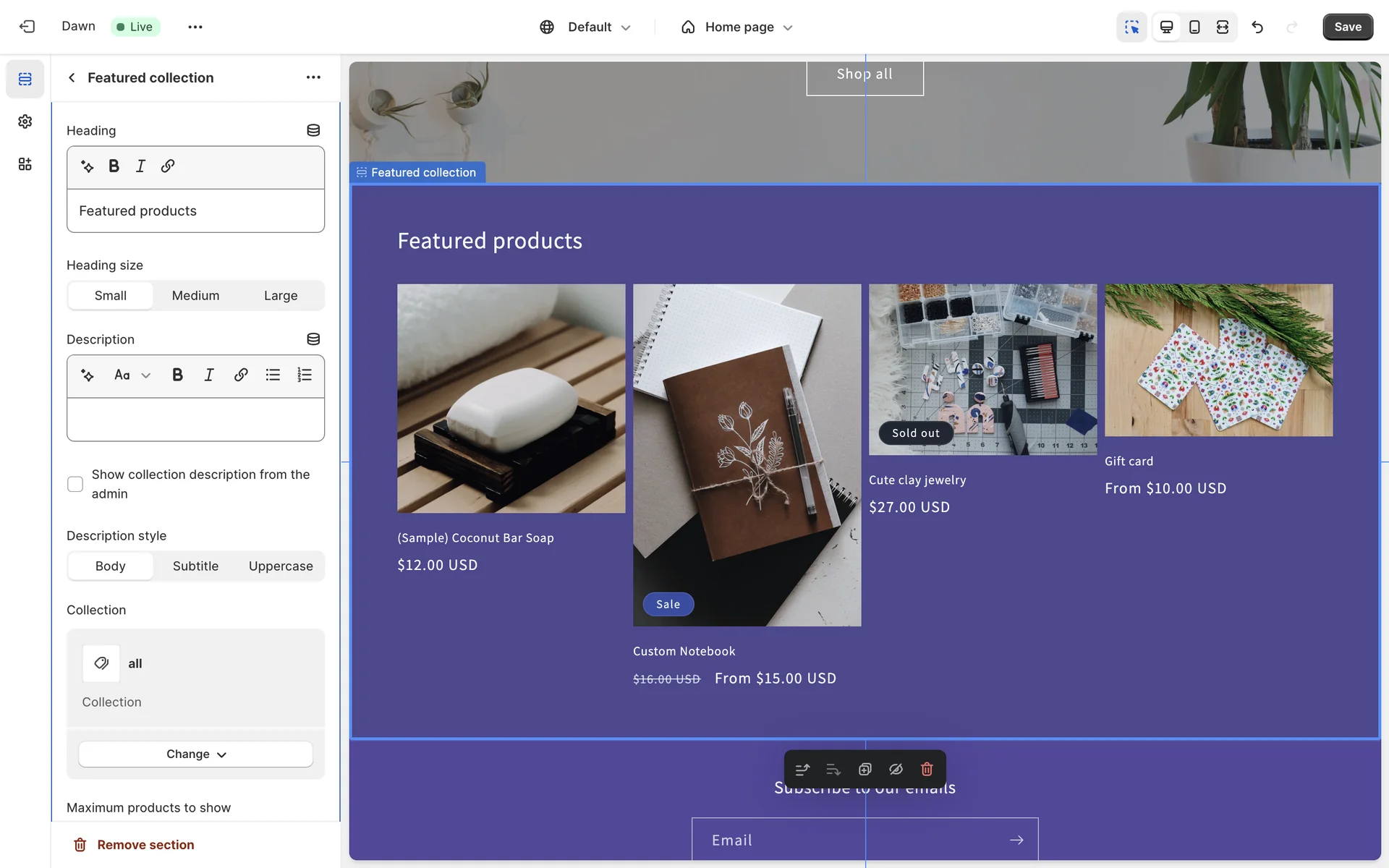Image resolution: width=1389 pixels, height=868 pixels.
Task: Duplicate section from floating toolbar
Action: tap(865, 769)
